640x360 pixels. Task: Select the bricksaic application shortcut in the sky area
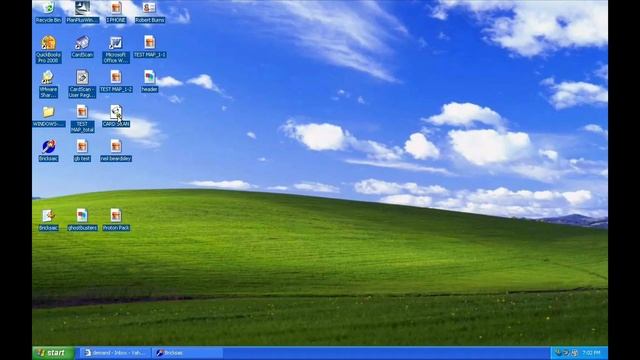pyautogui.click(x=48, y=151)
